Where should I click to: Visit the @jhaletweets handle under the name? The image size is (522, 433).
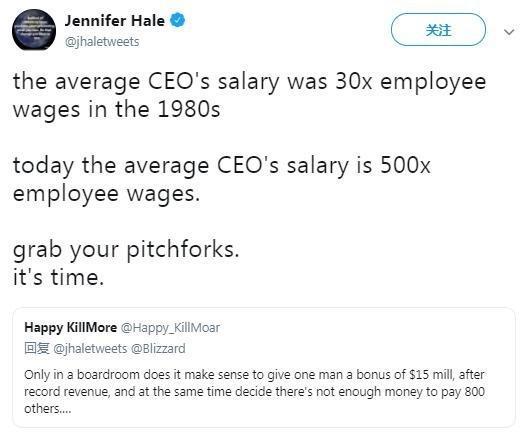[102, 42]
